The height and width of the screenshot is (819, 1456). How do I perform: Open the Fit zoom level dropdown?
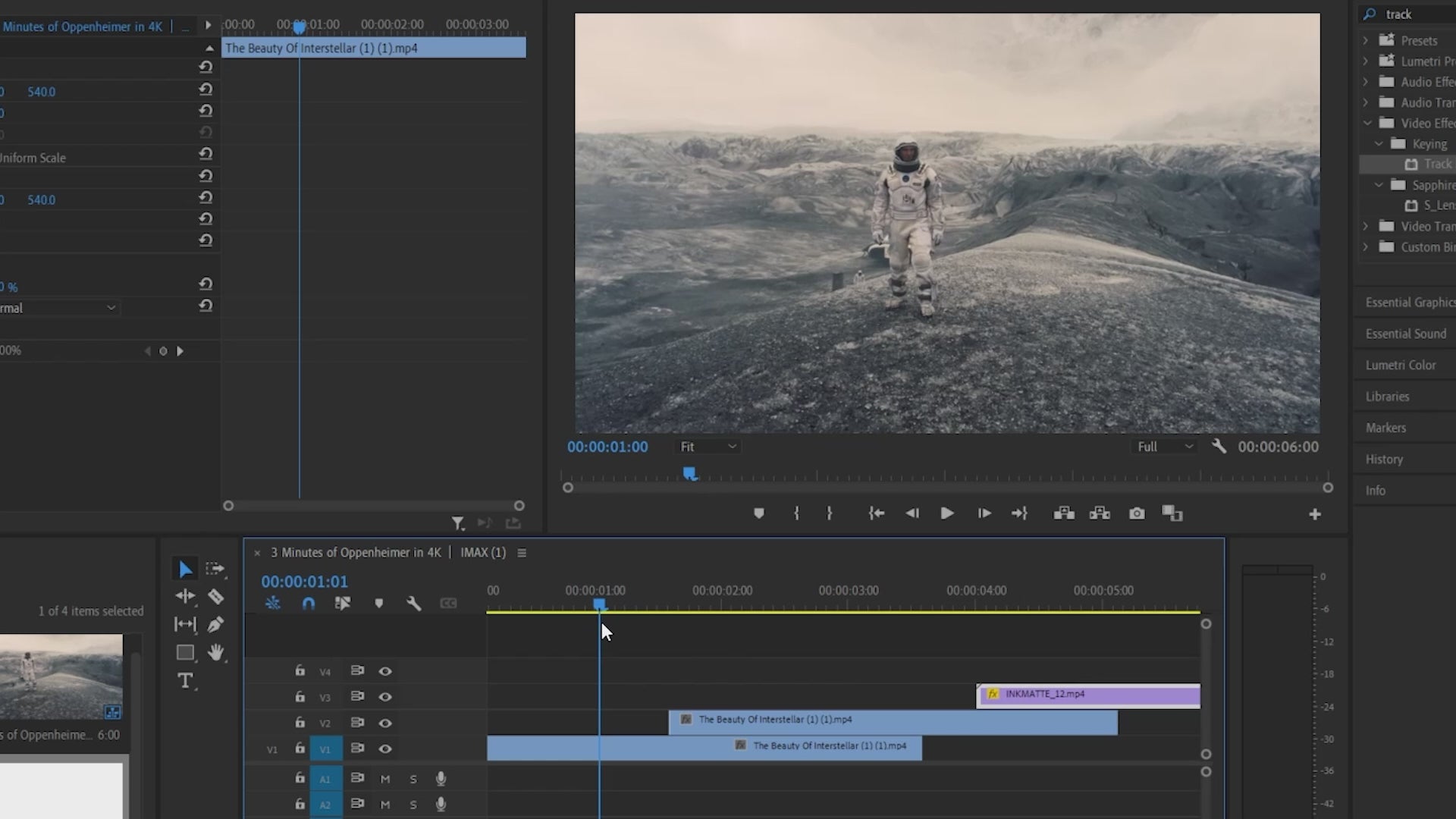[x=708, y=447]
